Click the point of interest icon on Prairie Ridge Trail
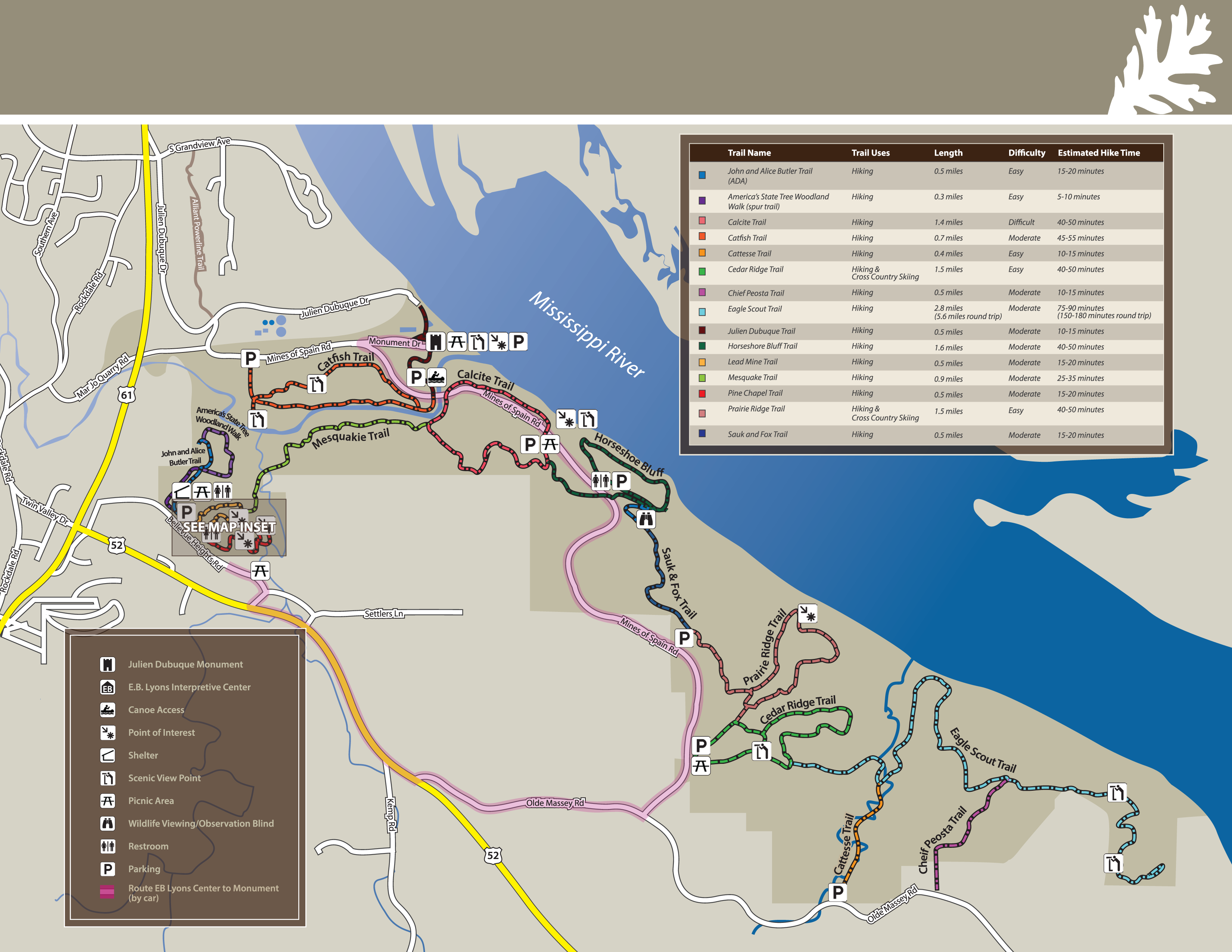 click(x=808, y=614)
